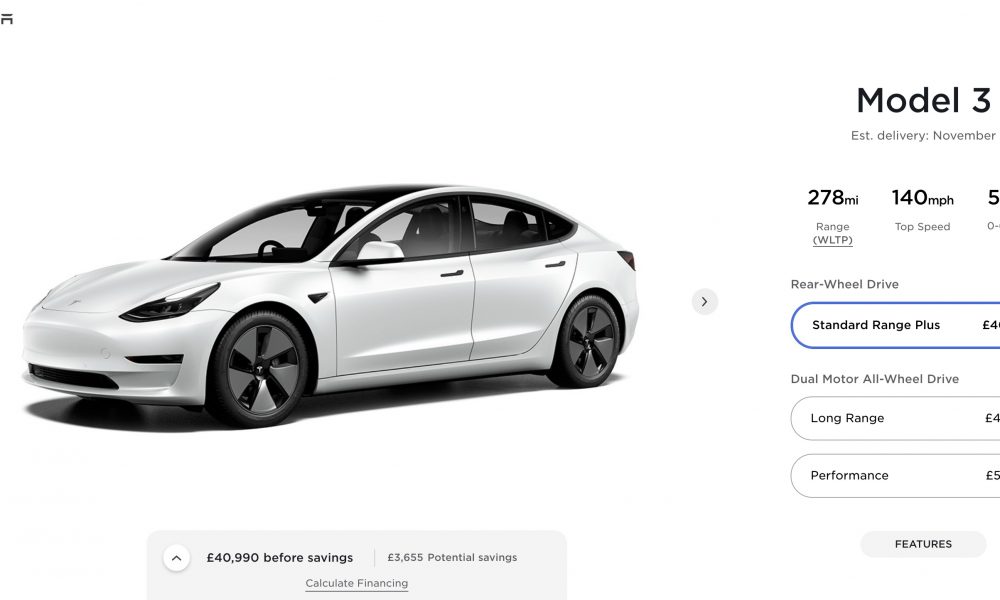
Task: Click the white Model 3 car image
Action: tap(330, 305)
